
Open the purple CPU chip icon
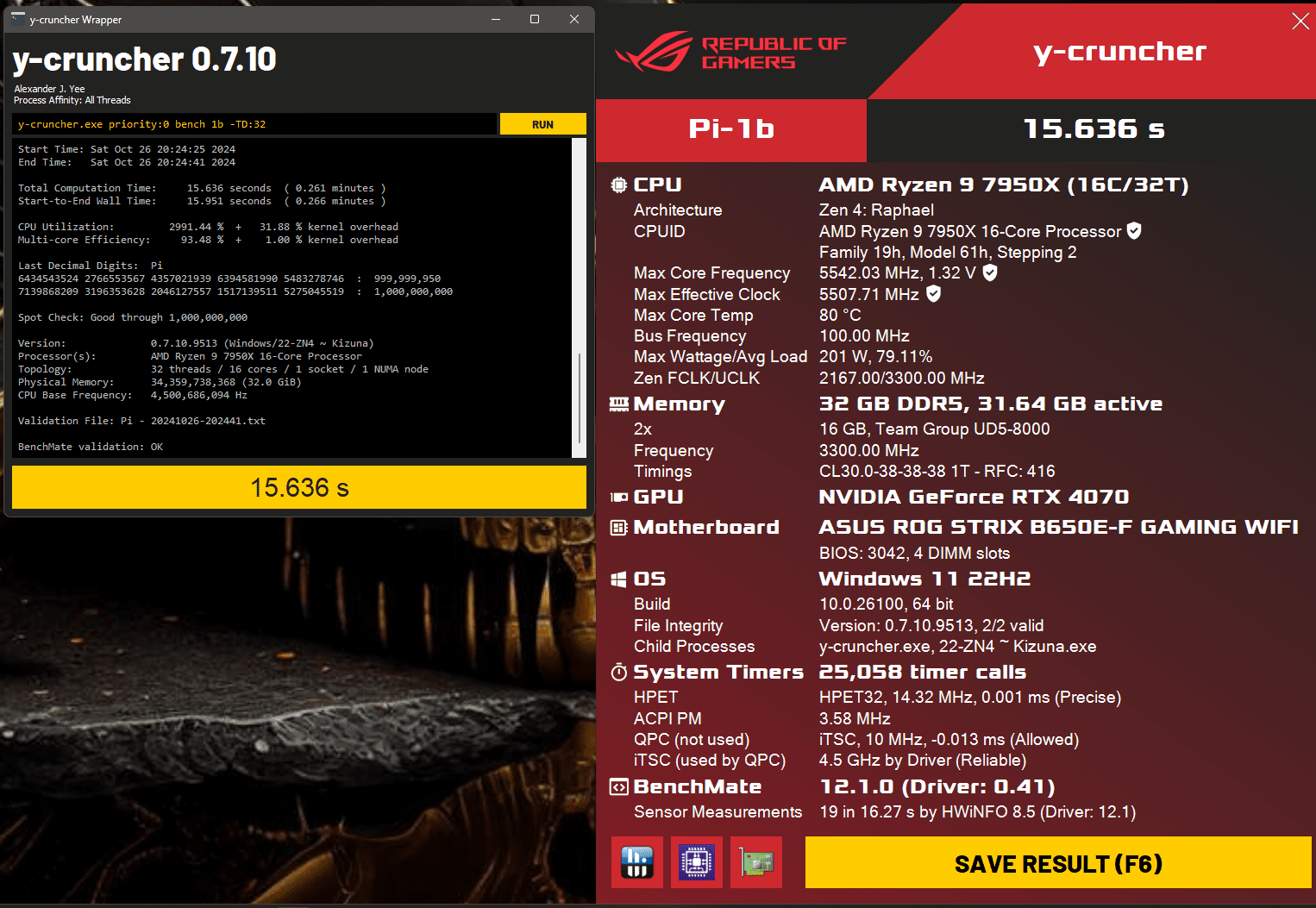pyautogui.click(x=697, y=862)
